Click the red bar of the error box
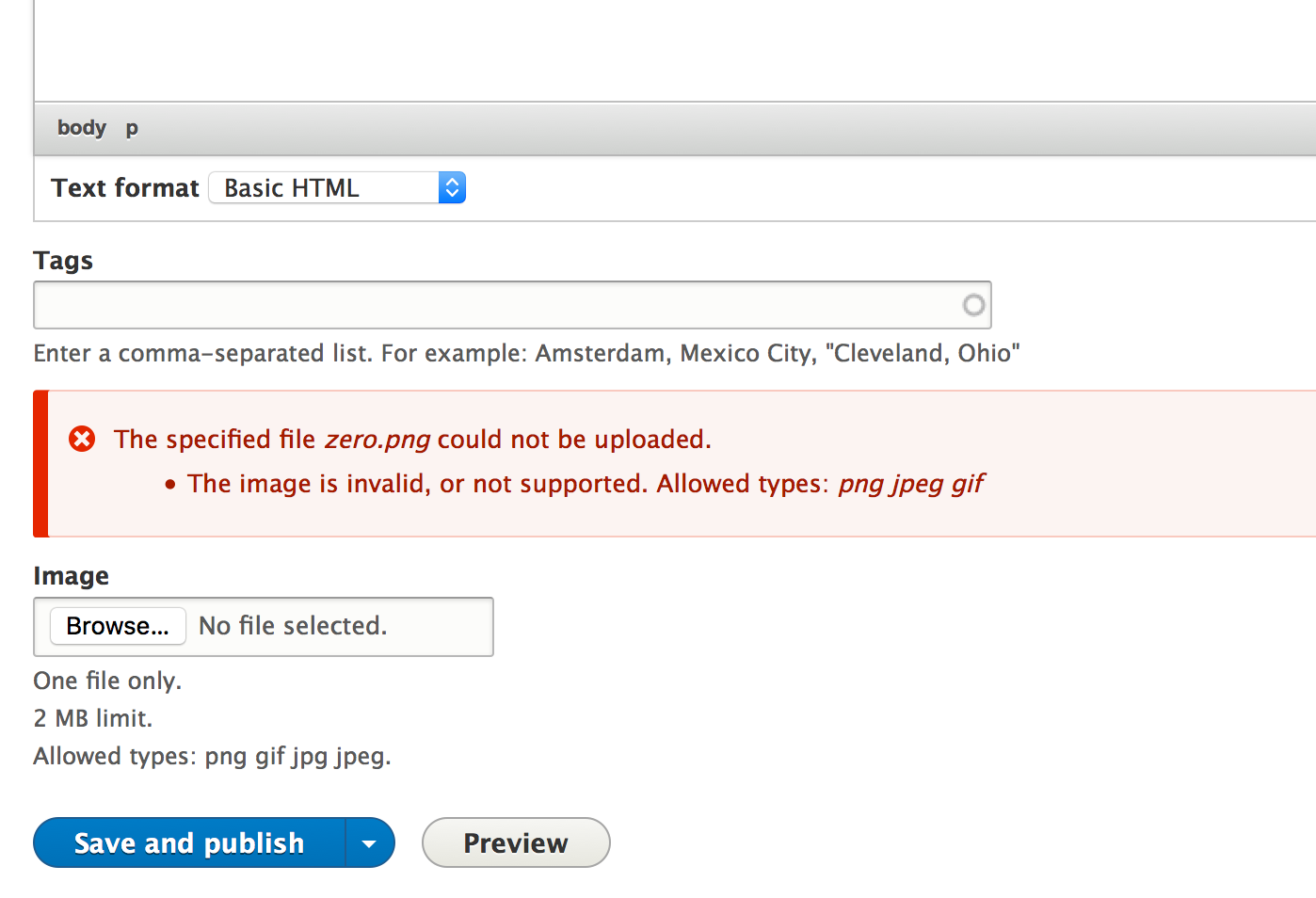1316x898 pixels. (x=40, y=464)
